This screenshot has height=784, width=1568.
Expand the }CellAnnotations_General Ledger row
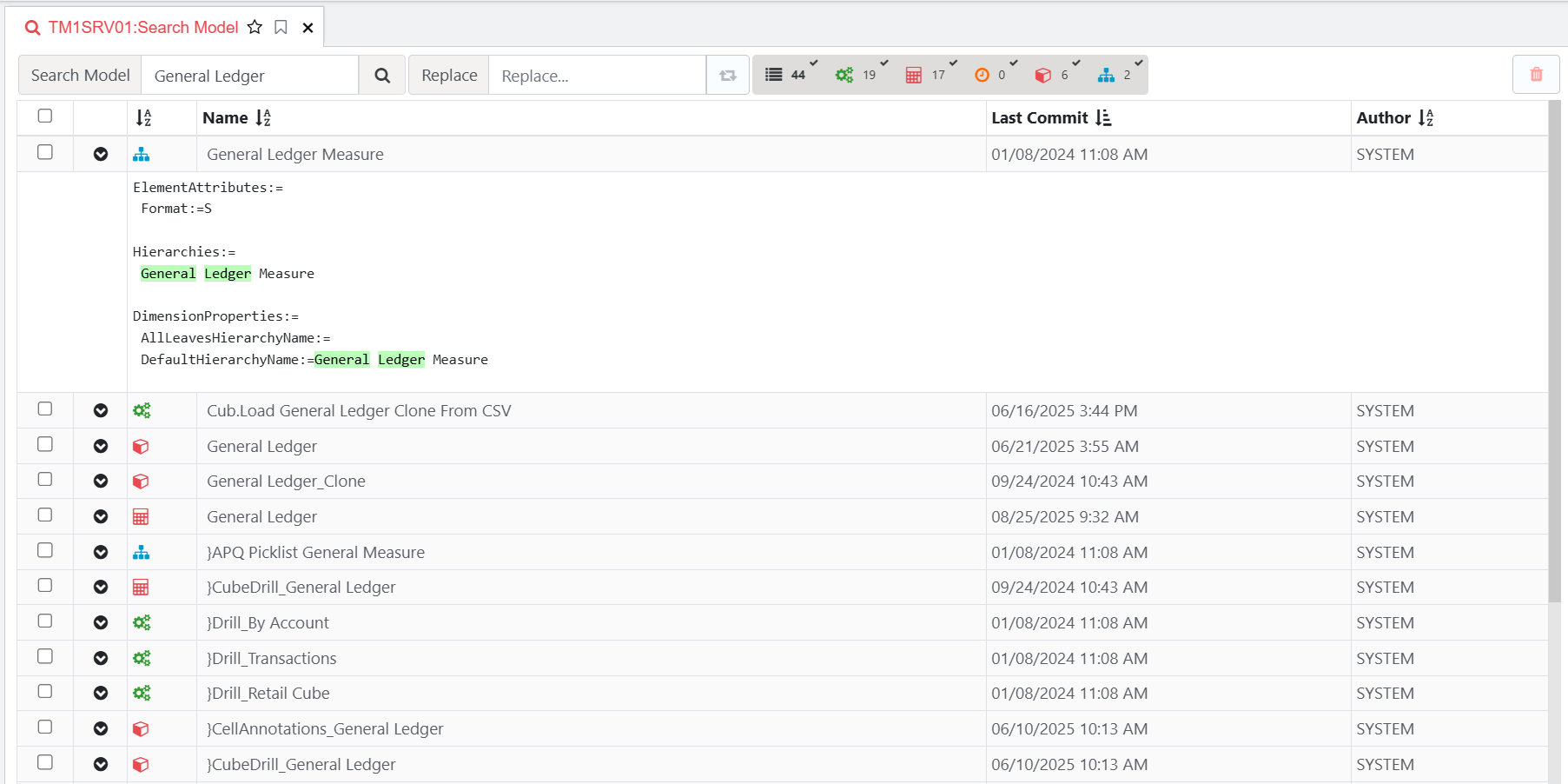[x=101, y=728]
